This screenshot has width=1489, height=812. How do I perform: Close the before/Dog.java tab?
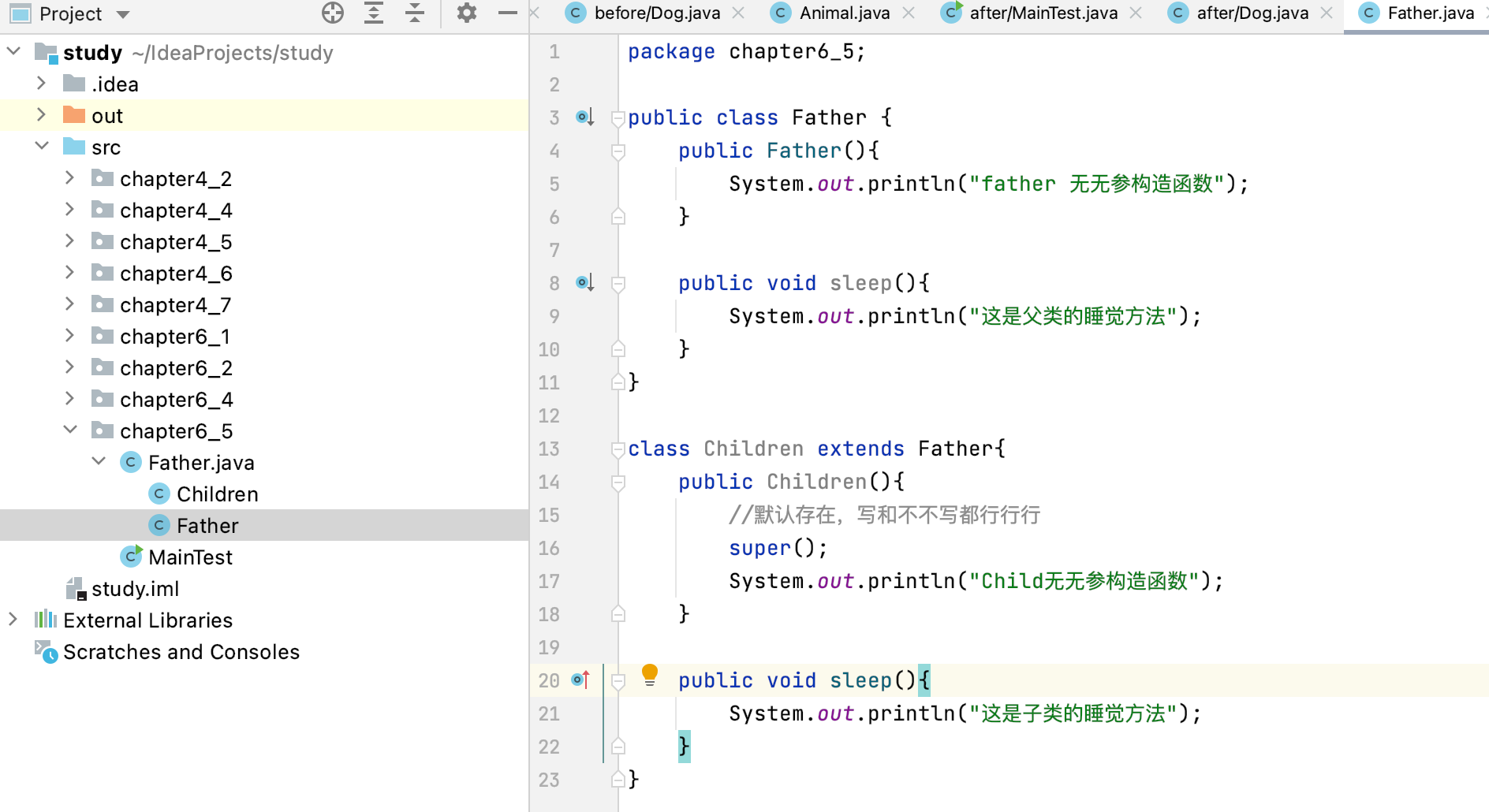pos(738,13)
